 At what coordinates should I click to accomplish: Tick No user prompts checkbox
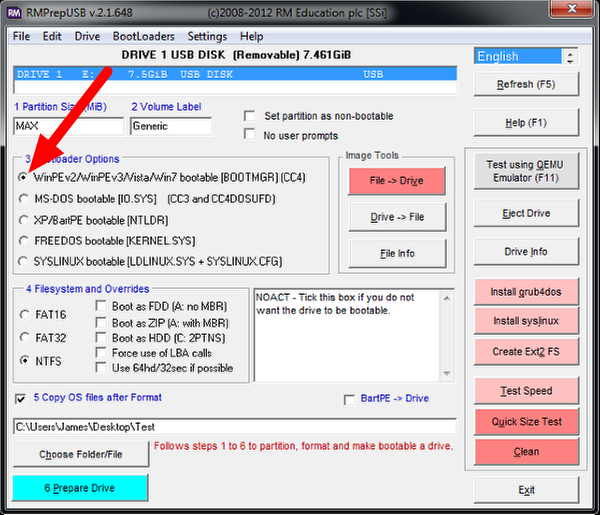pyautogui.click(x=249, y=135)
